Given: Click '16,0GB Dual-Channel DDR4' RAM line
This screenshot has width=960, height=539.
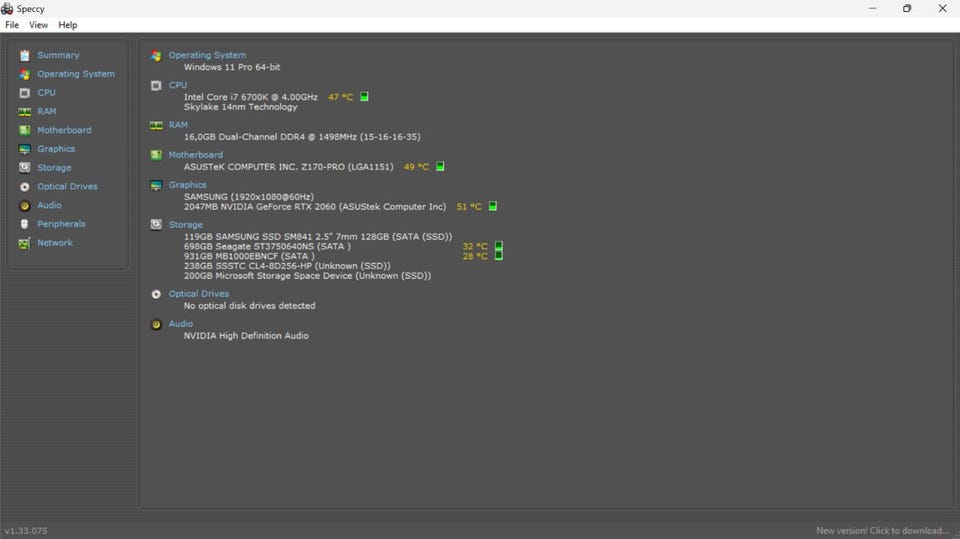Looking at the screenshot, I should tap(302, 137).
